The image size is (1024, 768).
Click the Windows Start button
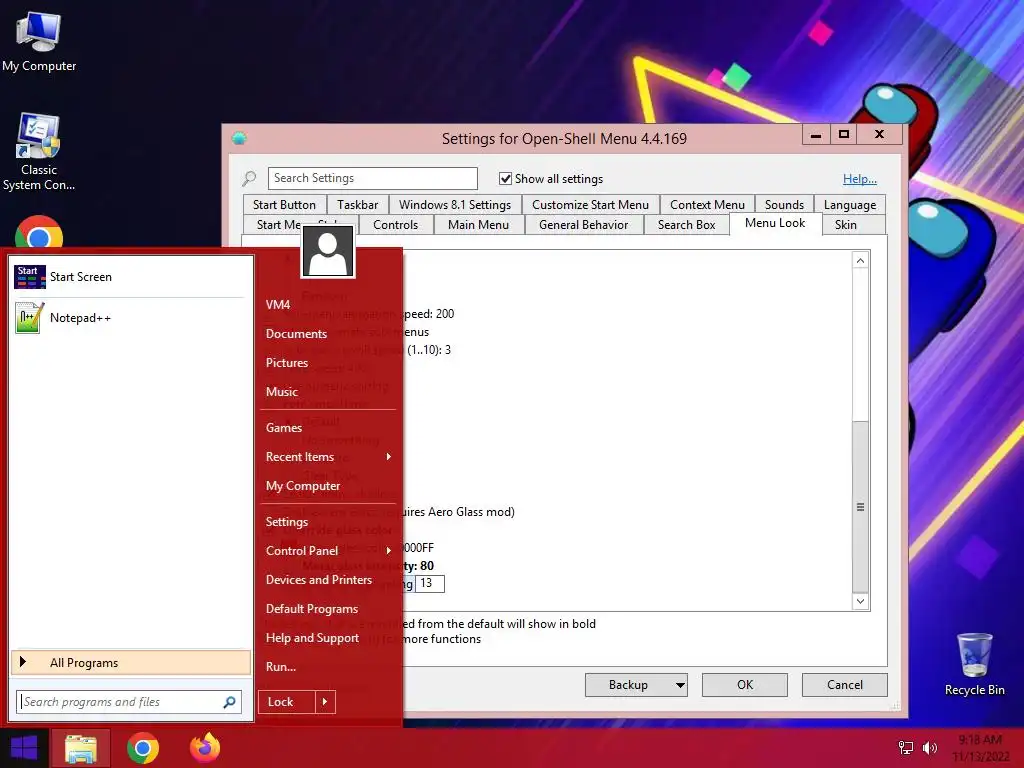coord(24,748)
